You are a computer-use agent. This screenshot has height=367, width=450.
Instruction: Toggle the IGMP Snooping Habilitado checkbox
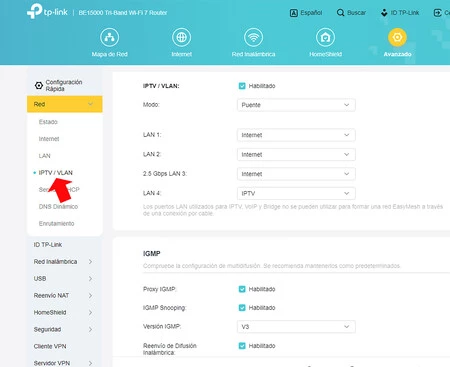[x=242, y=308]
